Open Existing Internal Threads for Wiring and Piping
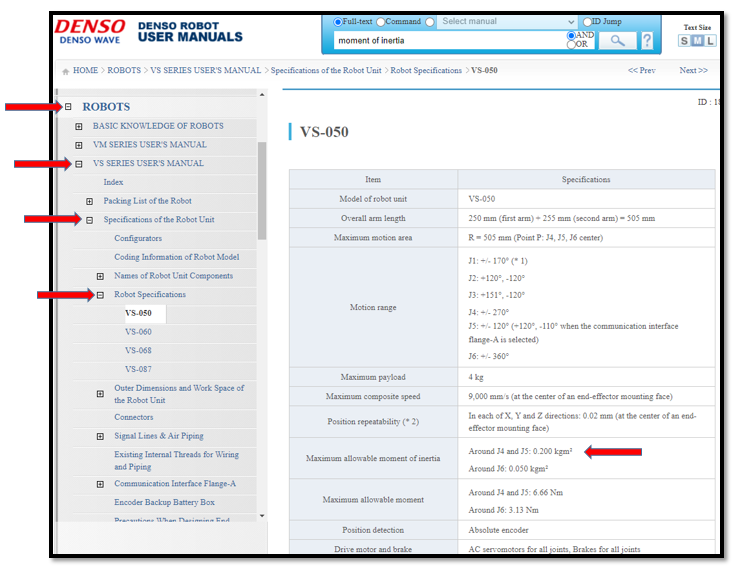 pyautogui.click(x=176, y=461)
